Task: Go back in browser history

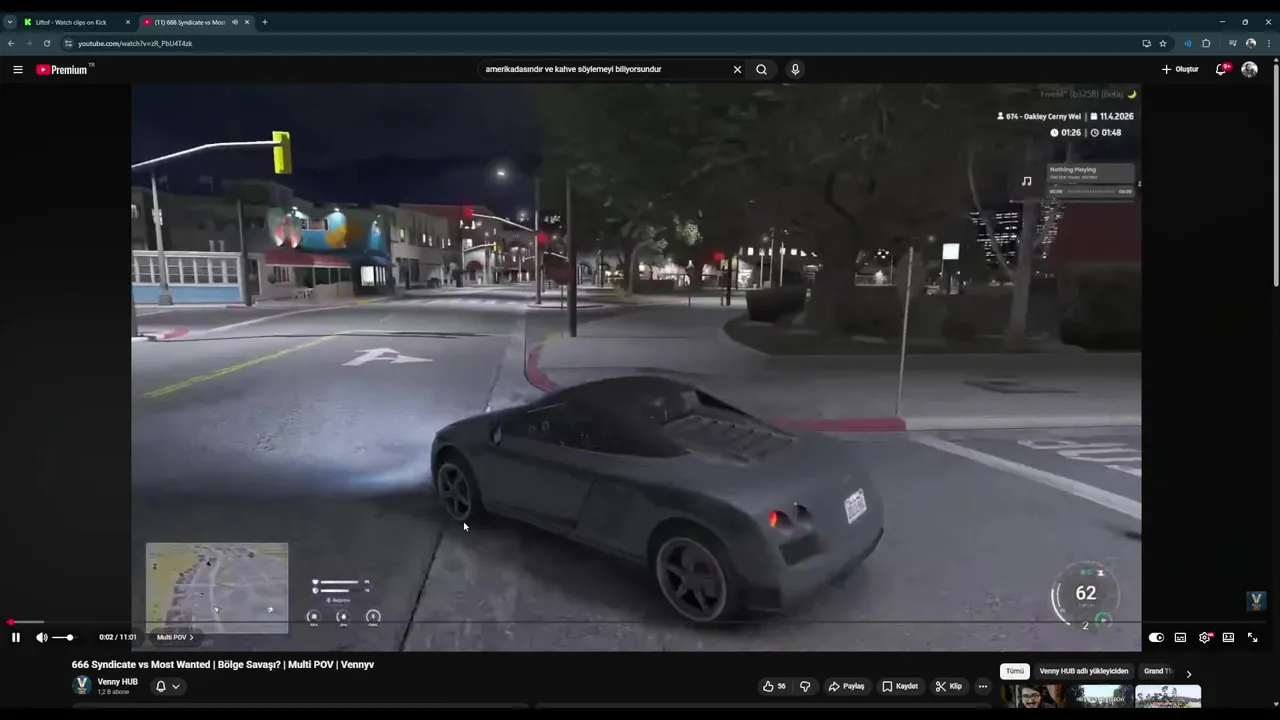Action: tap(11, 43)
